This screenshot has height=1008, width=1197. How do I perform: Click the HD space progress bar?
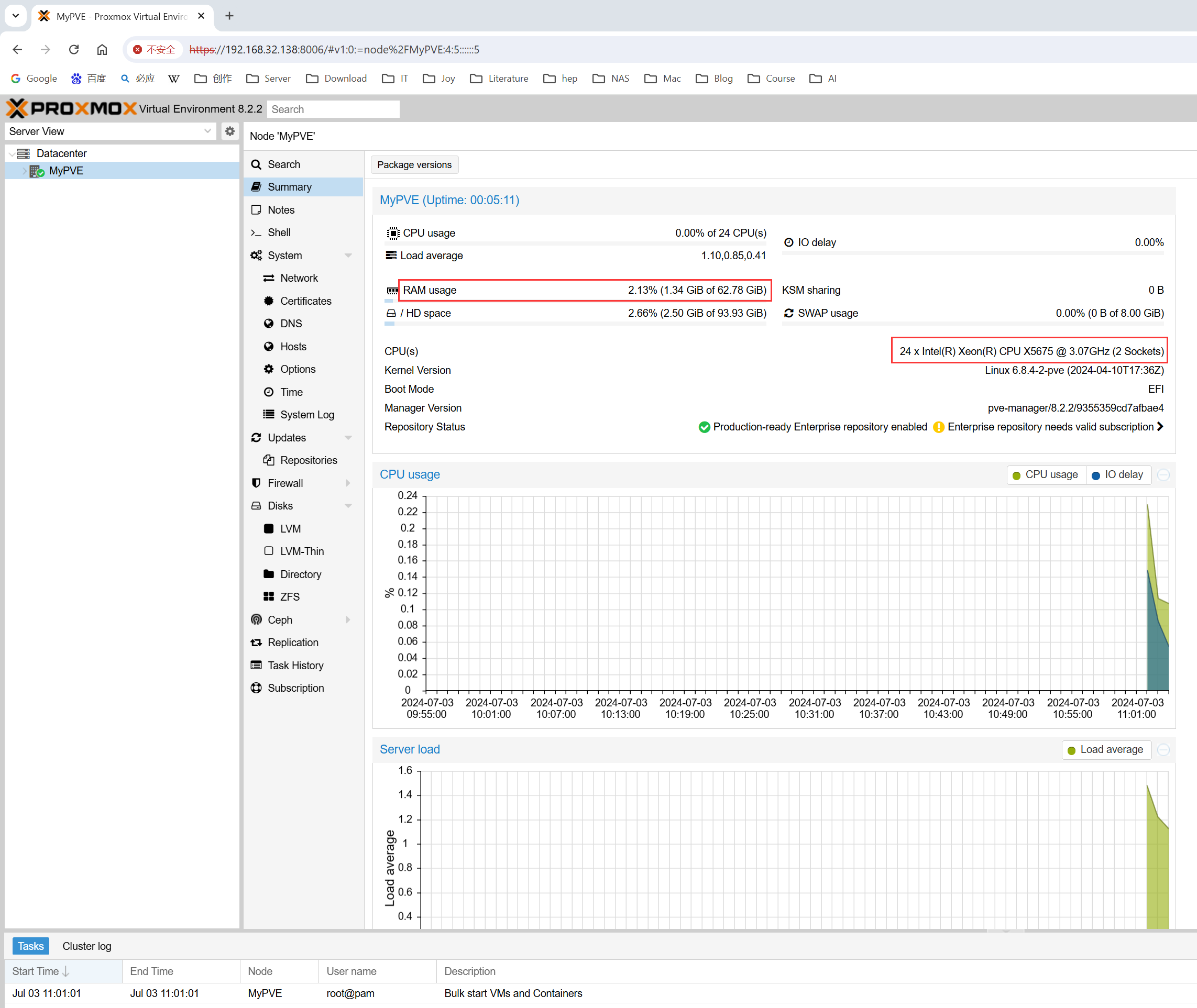point(576,324)
